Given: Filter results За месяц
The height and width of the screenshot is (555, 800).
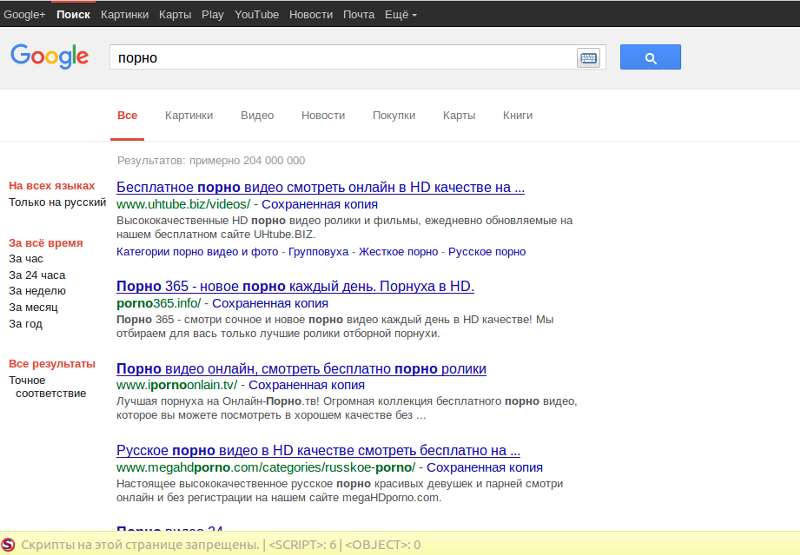Looking at the screenshot, I should click(33, 308).
